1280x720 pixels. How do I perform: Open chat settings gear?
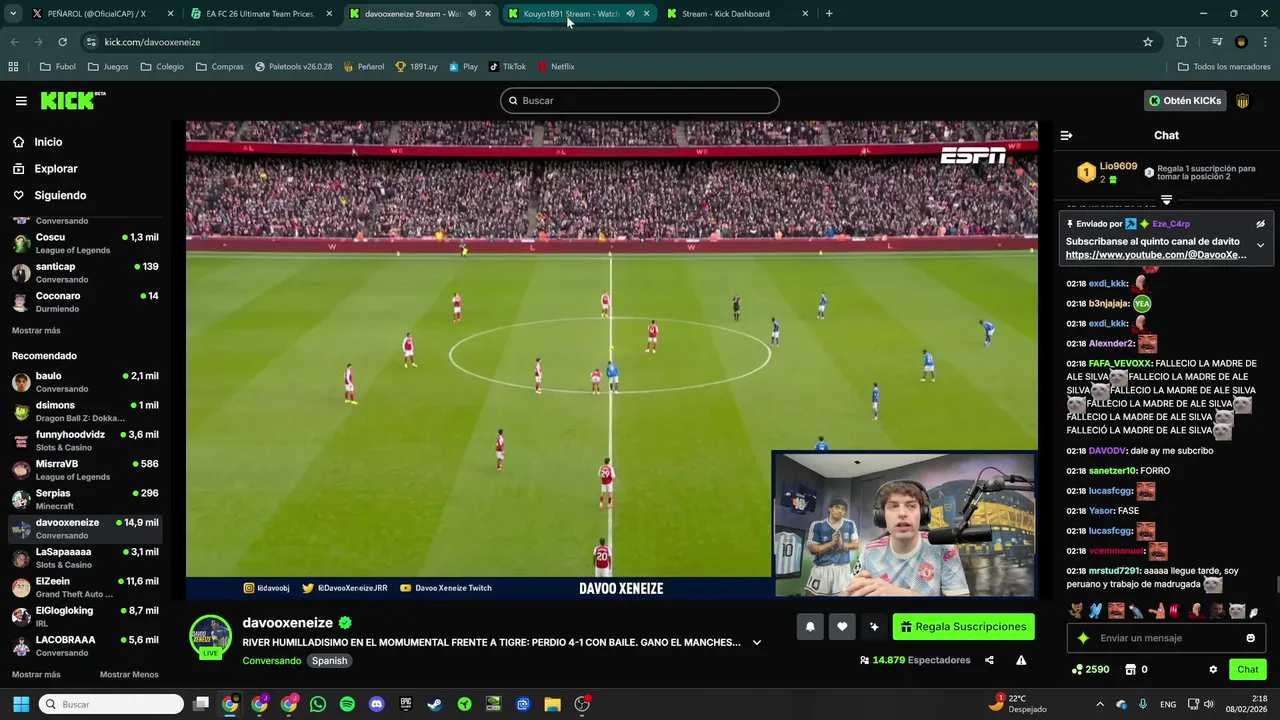(x=1213, y=670)
